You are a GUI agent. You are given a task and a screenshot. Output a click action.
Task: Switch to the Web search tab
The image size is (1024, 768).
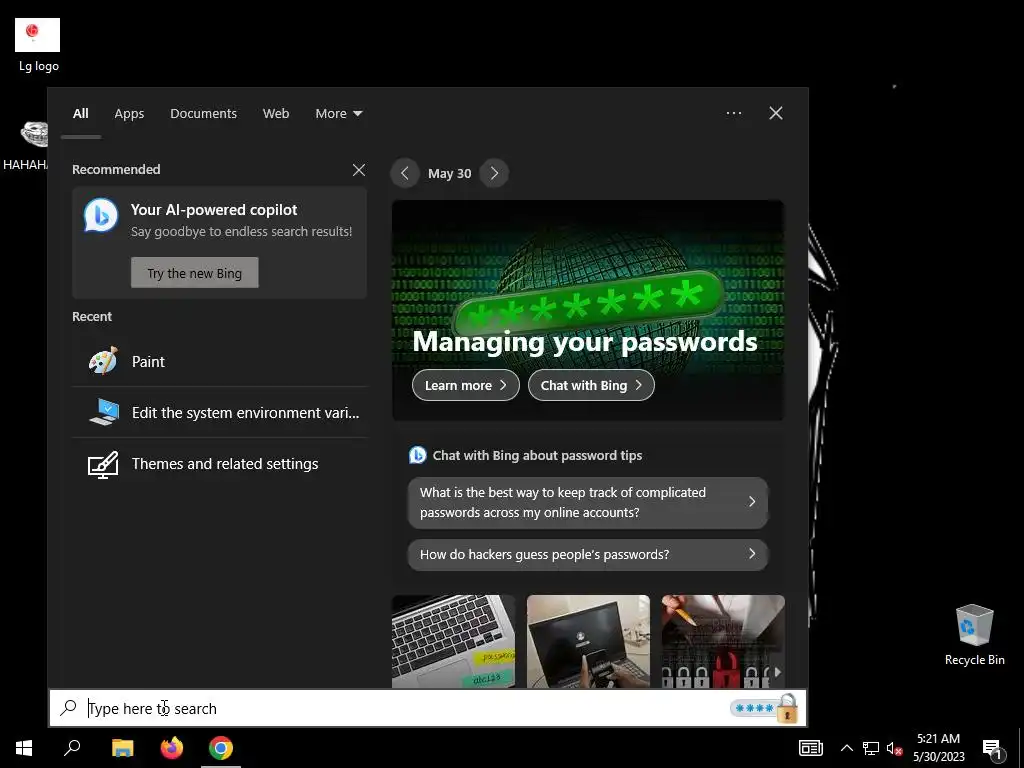coord(276,114)
